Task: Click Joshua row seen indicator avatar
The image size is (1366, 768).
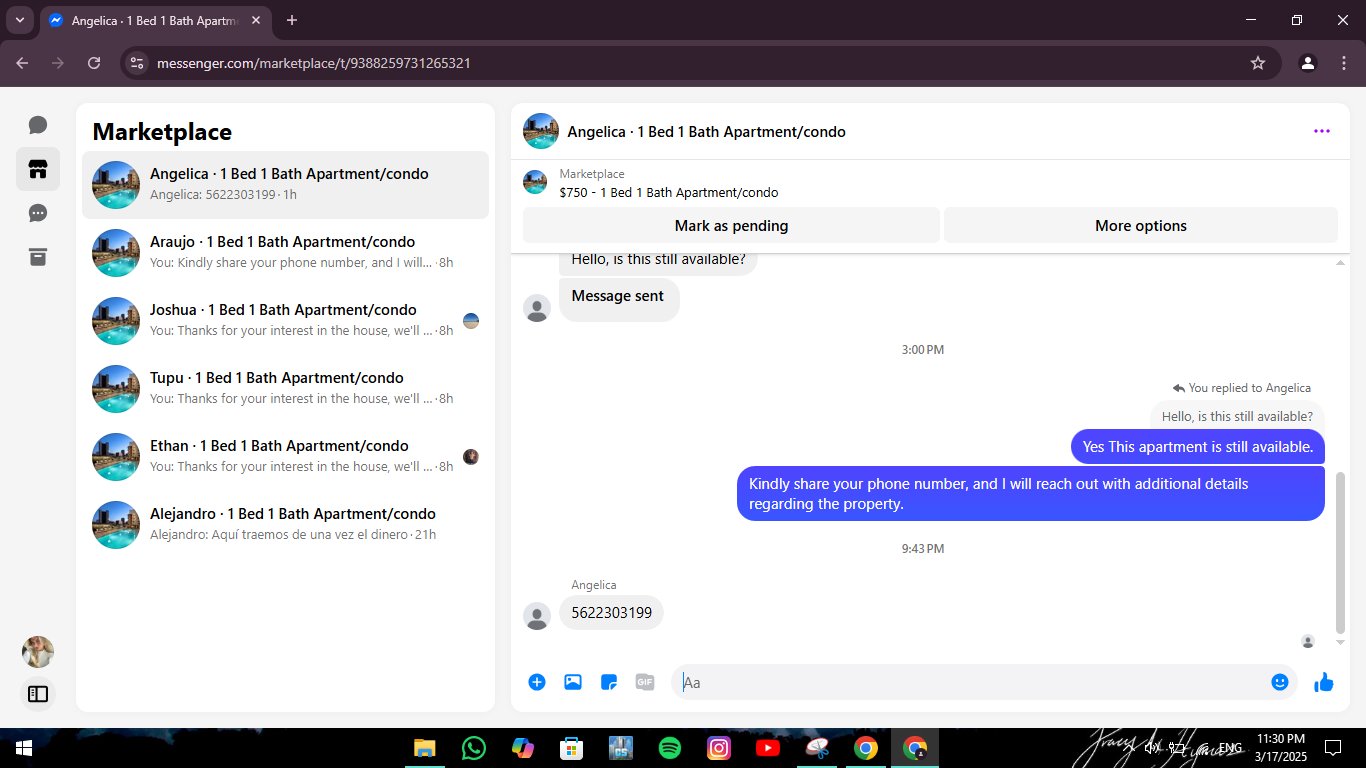Action: tap(471, 321)
